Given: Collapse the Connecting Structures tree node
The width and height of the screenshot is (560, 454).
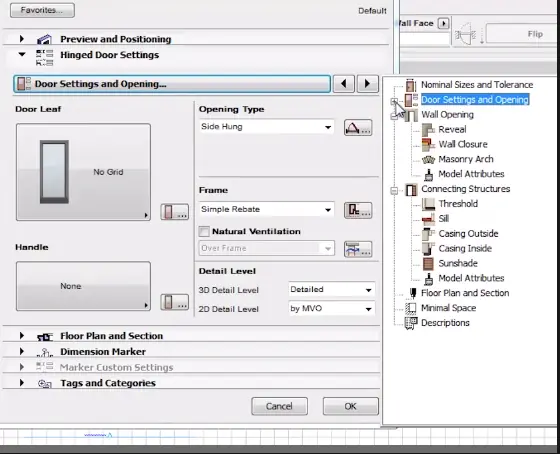Looking at the screenshot, I should click(394, 191).
